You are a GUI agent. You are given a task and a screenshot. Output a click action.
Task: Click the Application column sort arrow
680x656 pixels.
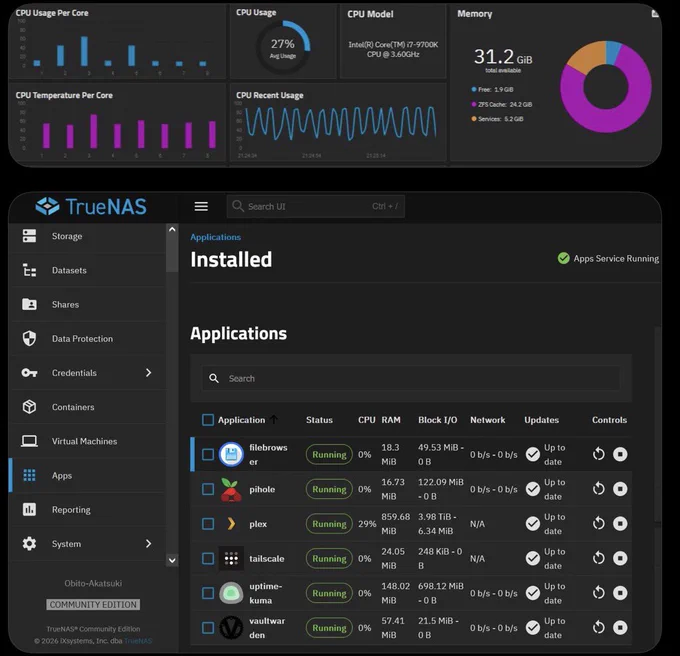tap(274, 419)
